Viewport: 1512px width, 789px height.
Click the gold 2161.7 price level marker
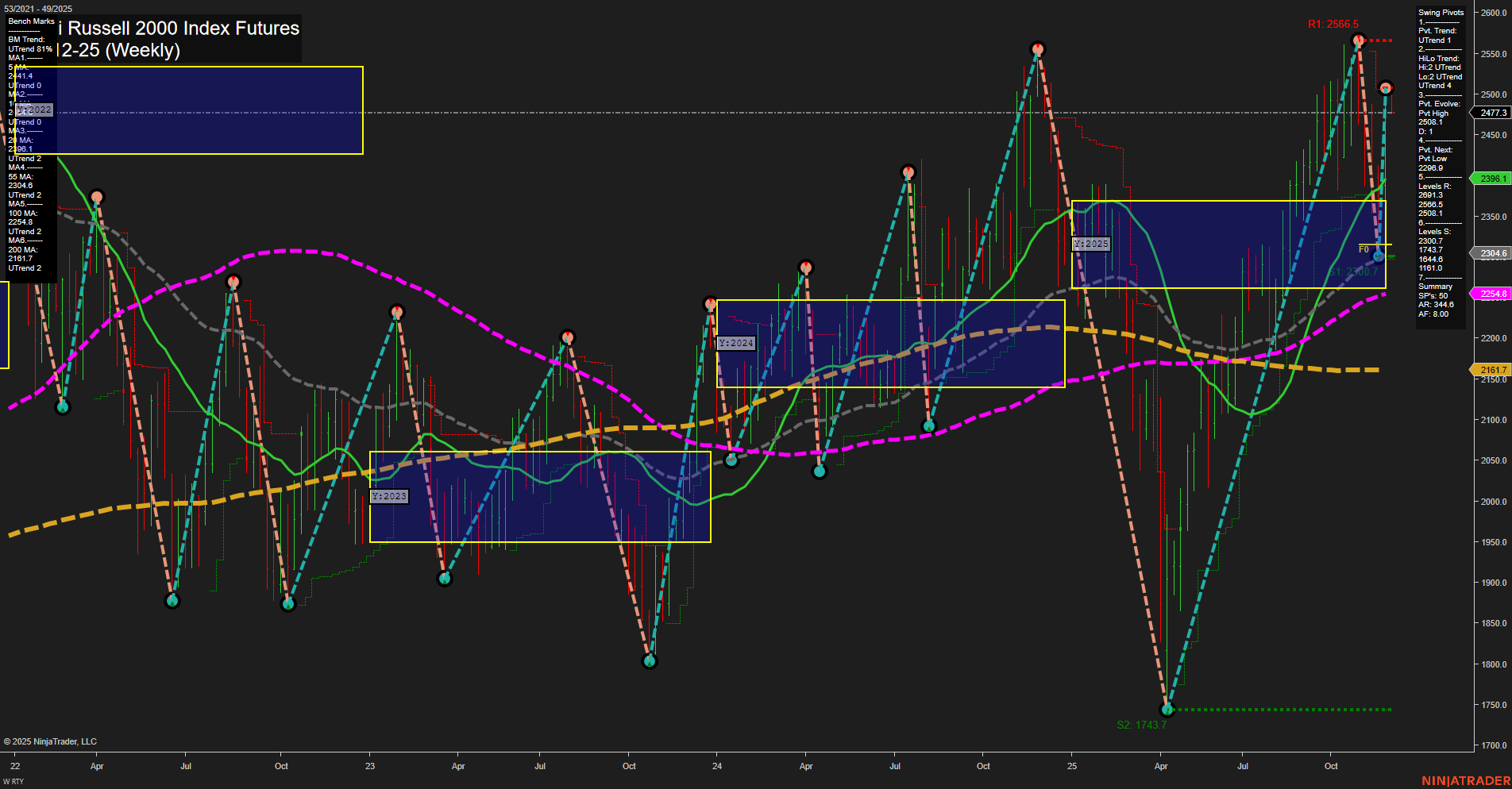tap(1490, 370)
